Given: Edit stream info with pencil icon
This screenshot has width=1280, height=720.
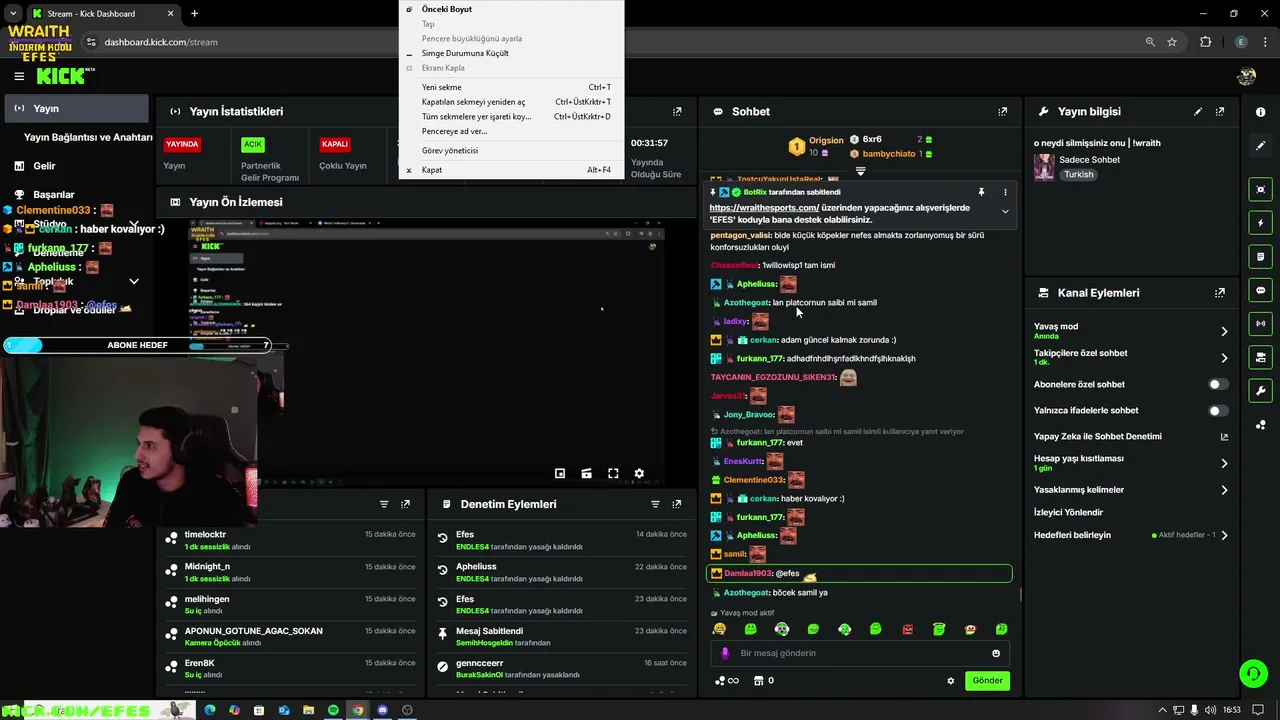Looking at the screenshot, I should pos(1198,112).
